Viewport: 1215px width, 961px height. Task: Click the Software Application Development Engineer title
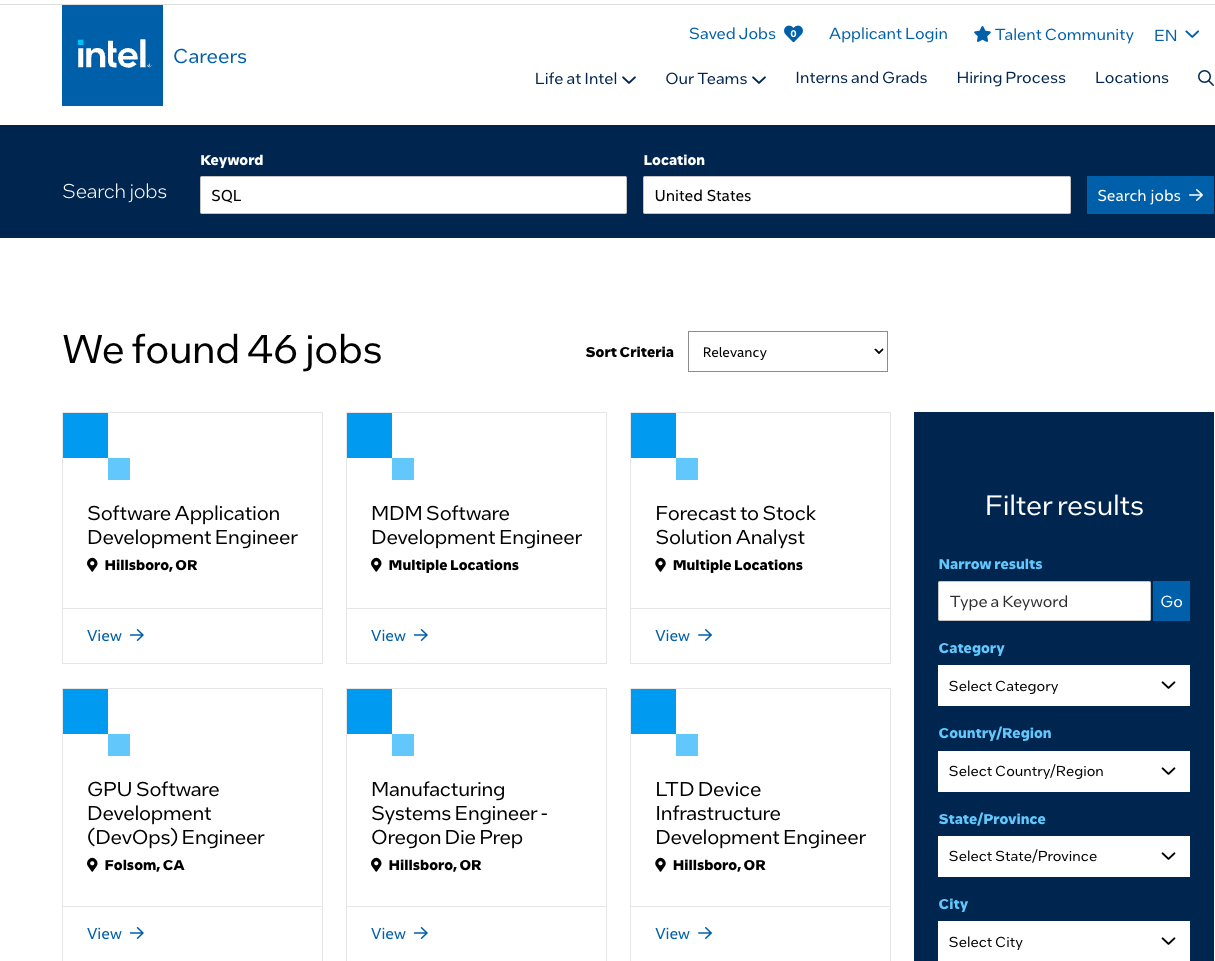(192, 525)
